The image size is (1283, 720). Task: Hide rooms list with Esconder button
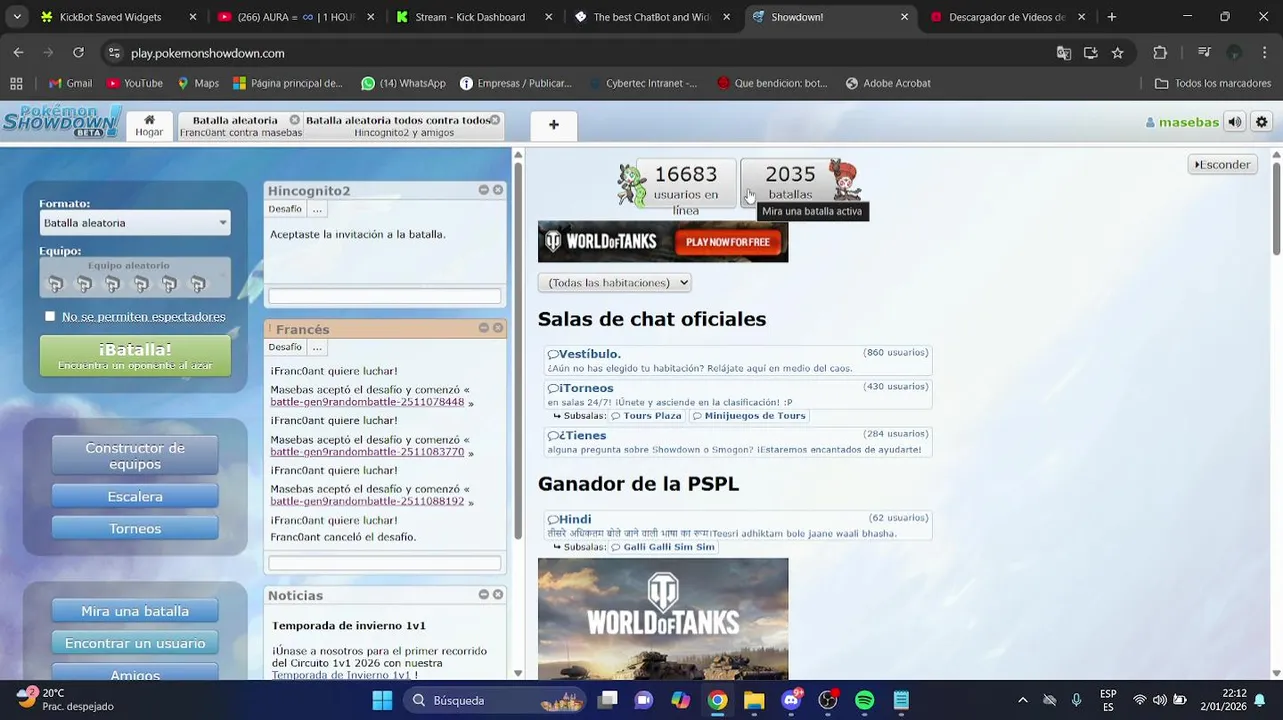pos(1222,164)
